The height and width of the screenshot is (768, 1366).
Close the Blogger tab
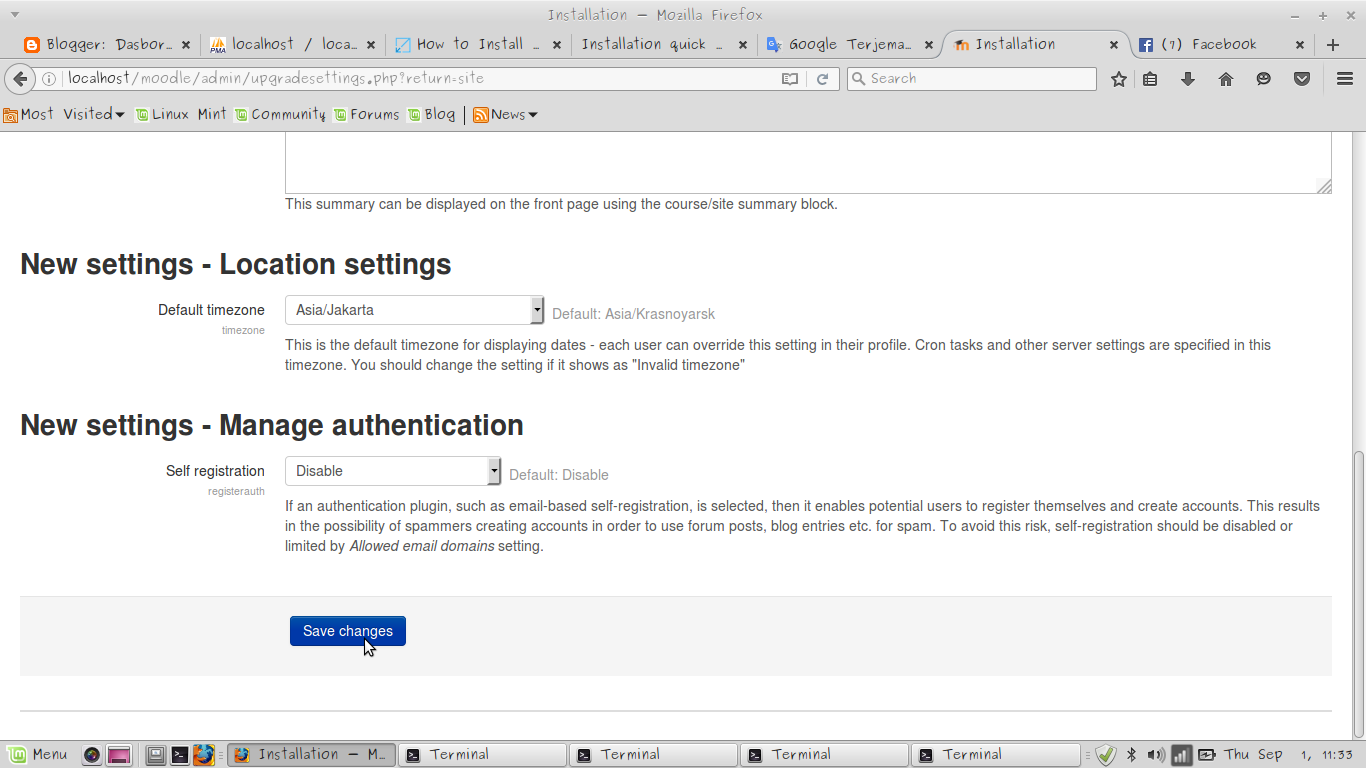coord(186,45)
